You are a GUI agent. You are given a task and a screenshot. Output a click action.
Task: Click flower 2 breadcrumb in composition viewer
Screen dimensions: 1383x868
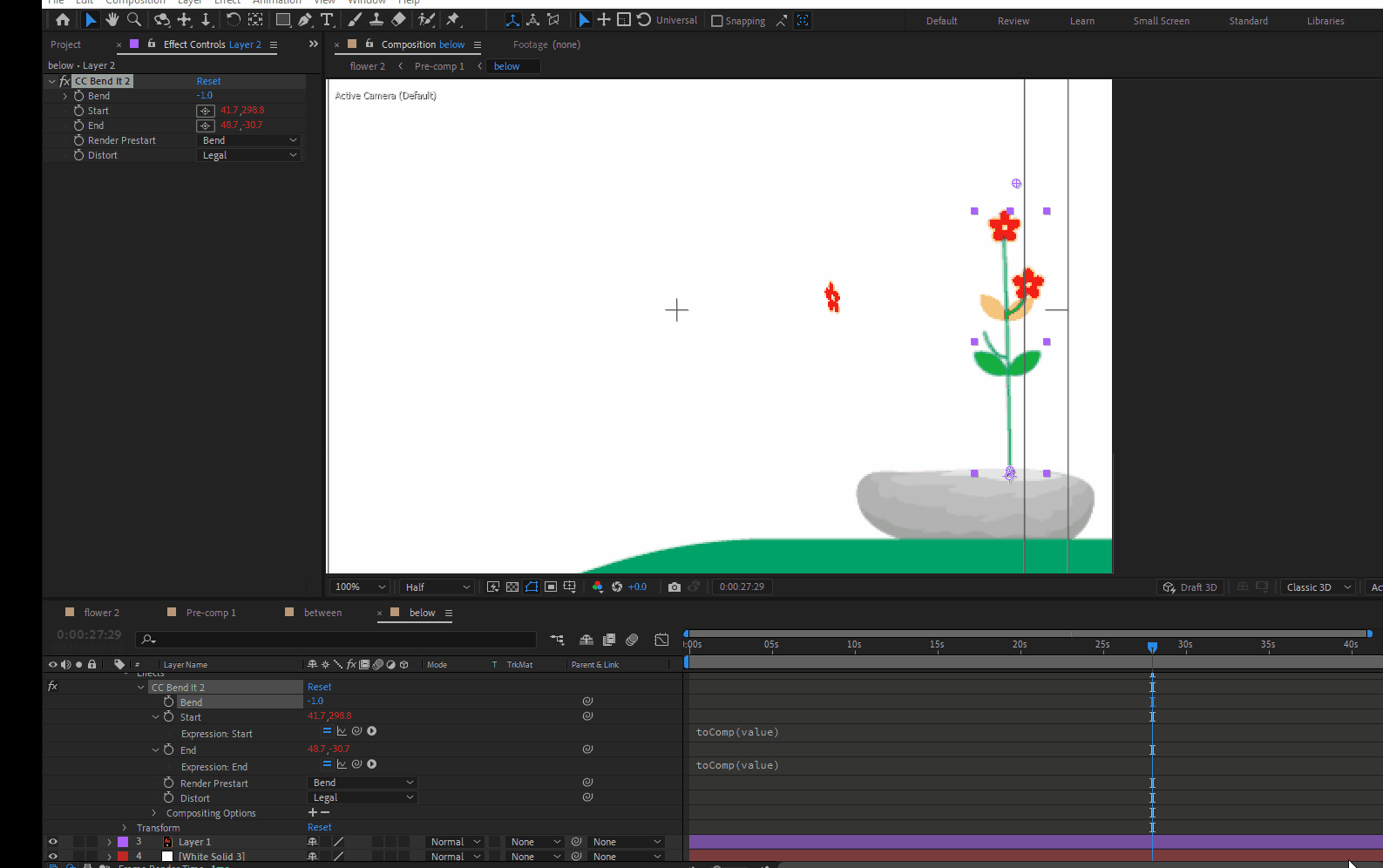pos(367,66)
